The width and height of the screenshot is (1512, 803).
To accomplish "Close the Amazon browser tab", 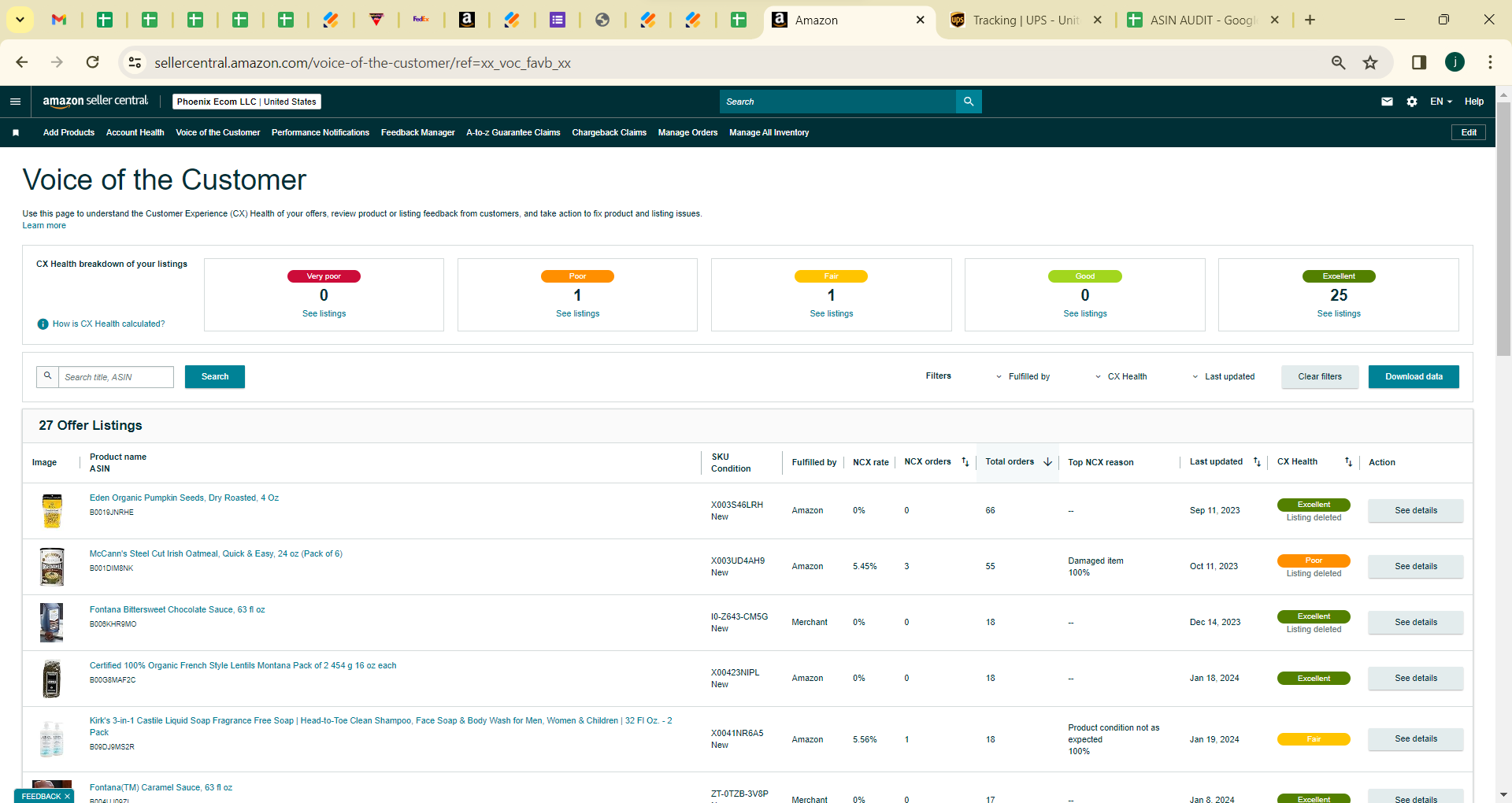I will (x=921, y=20).
